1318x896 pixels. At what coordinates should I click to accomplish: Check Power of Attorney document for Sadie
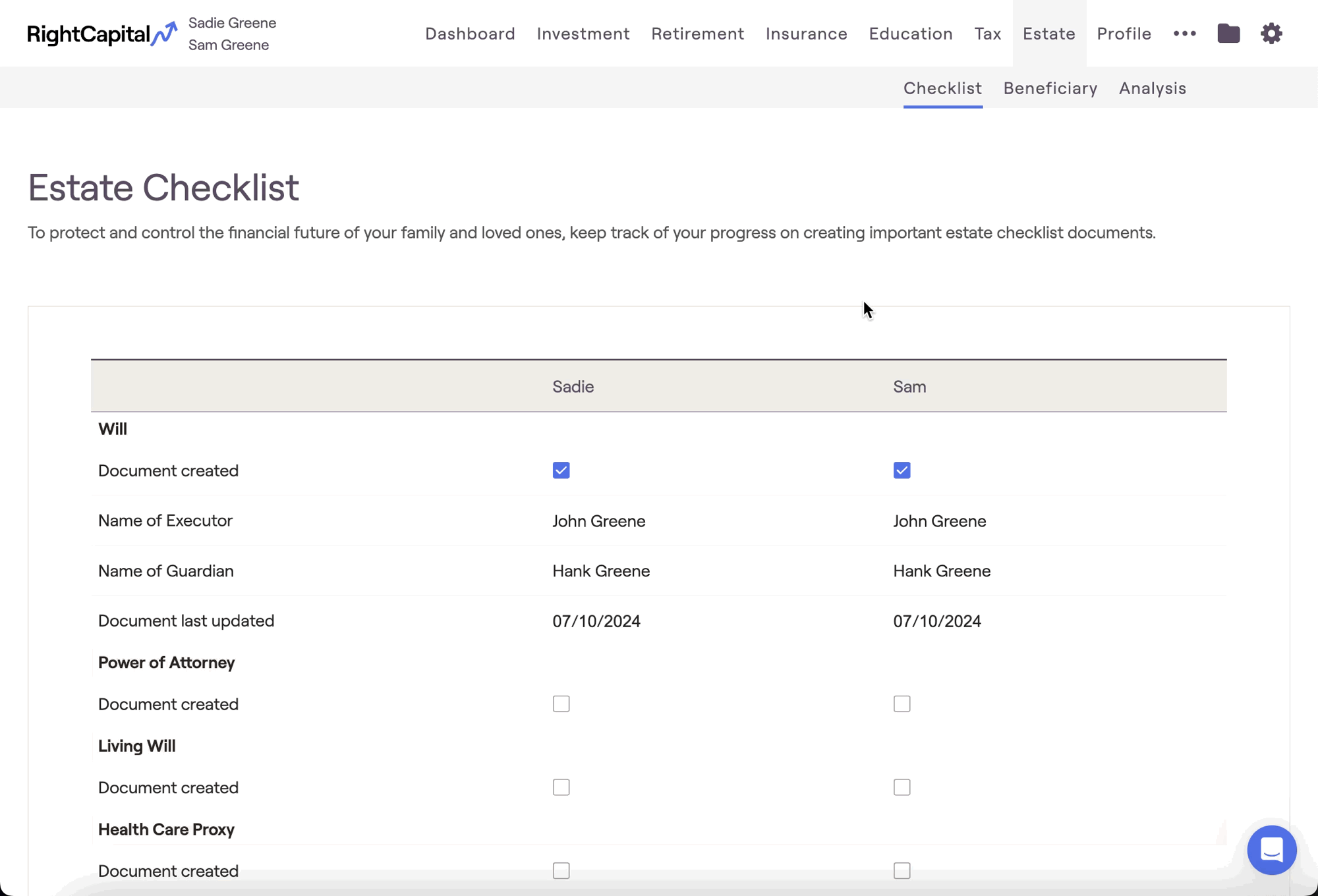click(x=561, y=704)
